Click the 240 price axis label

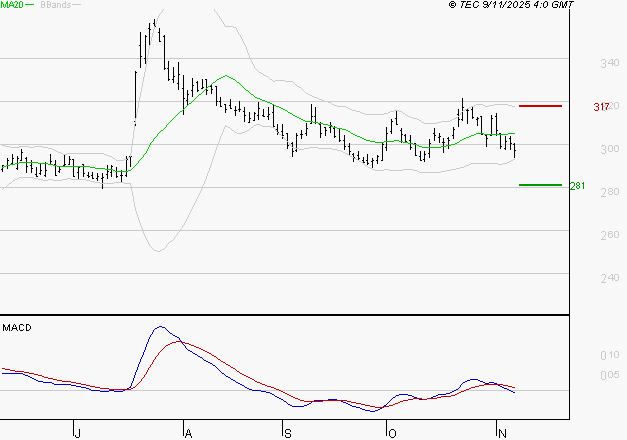pos(610,278)
